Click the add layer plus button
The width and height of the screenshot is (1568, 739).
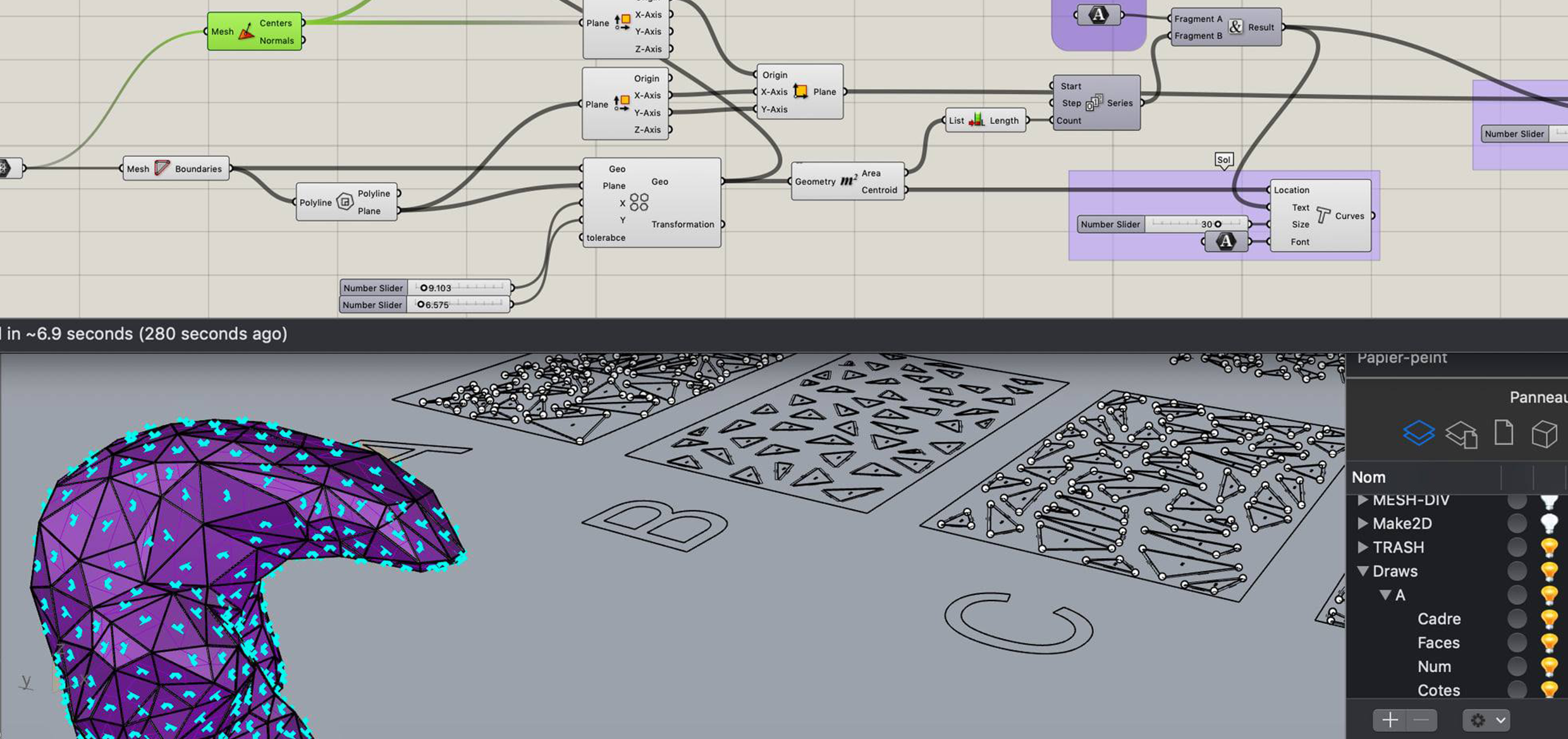(1390, 720)
